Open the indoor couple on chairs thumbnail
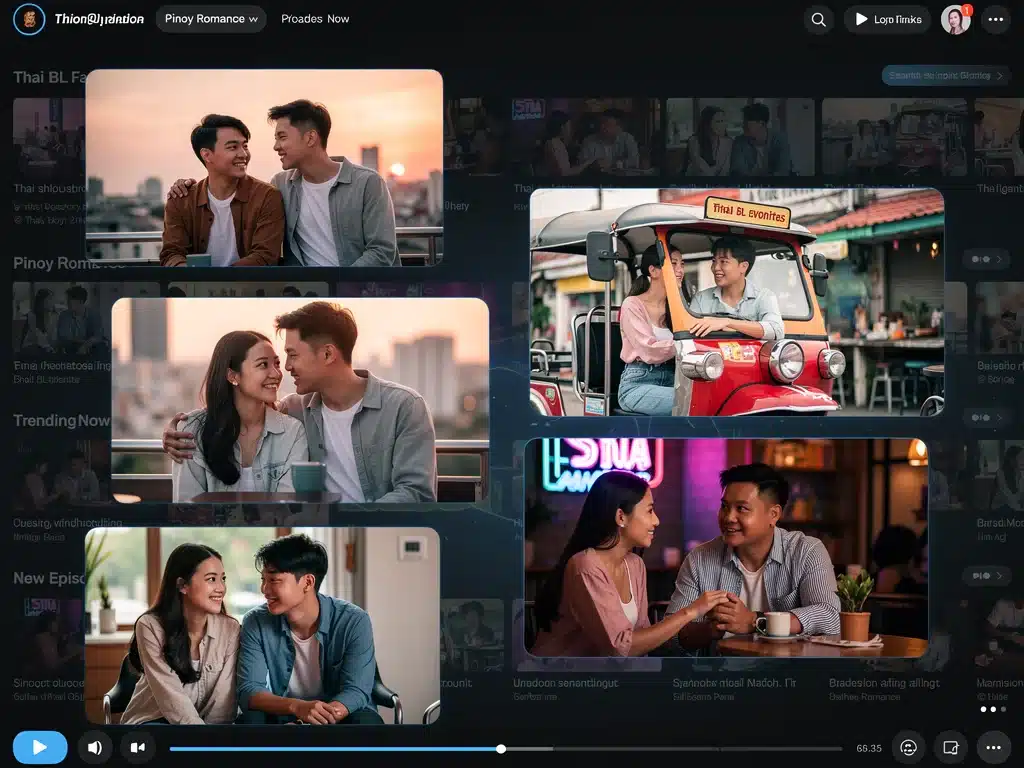 coord(263,626)
